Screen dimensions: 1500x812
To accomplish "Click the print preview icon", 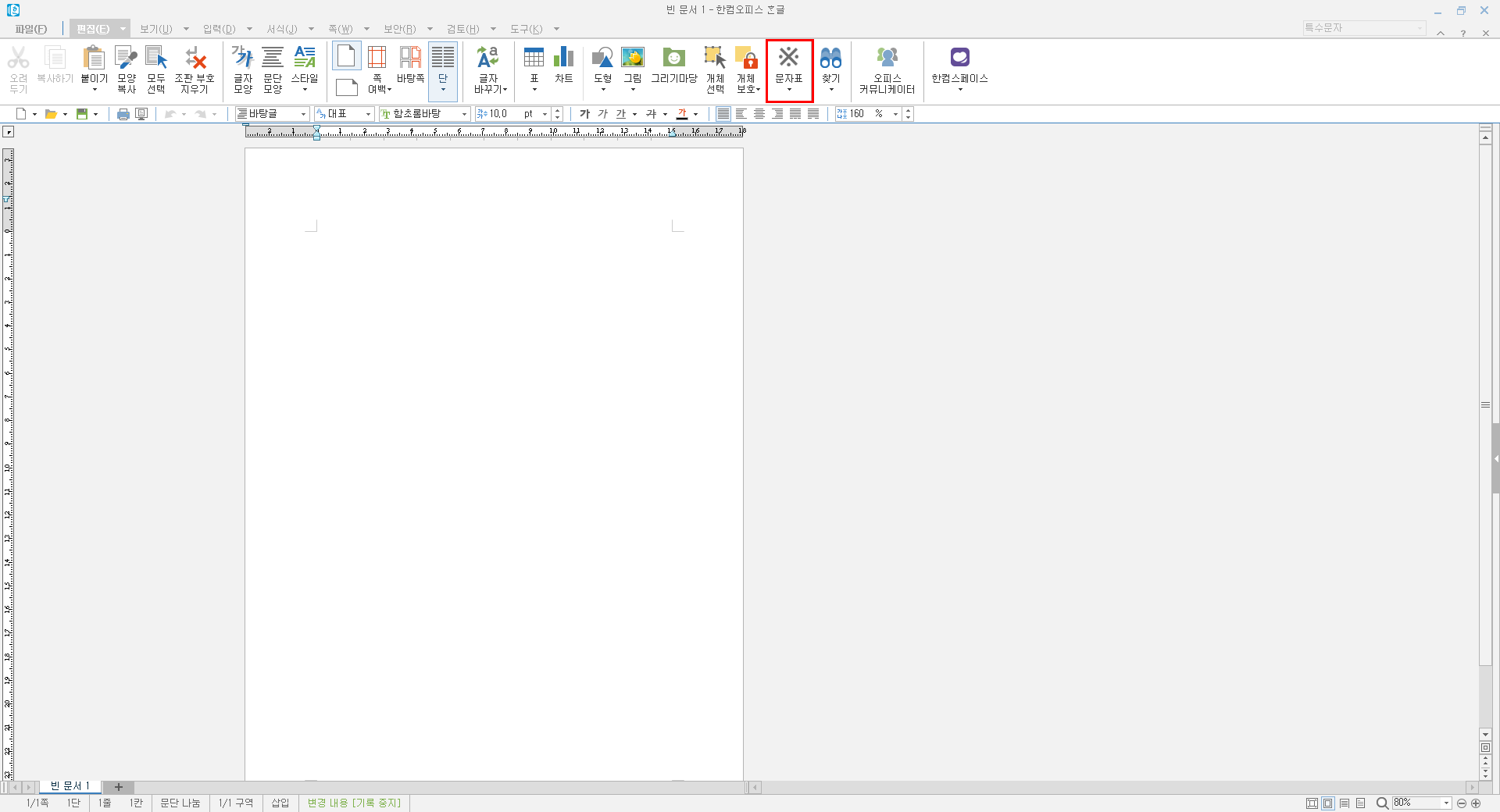I will click(141, 114).
